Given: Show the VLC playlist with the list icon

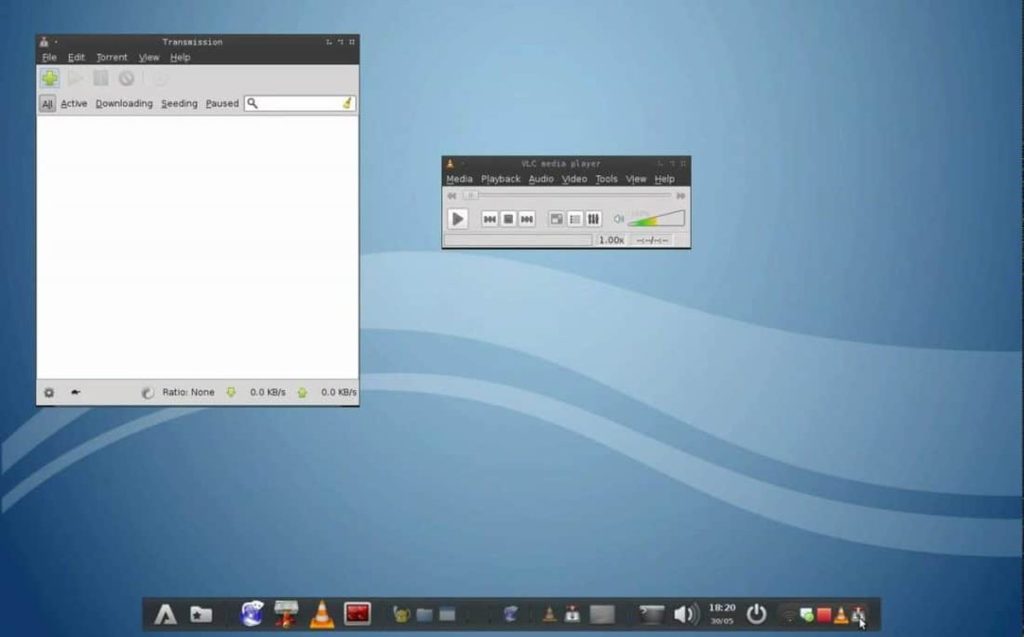Looking at the screenshot, I should coord(573,219).
